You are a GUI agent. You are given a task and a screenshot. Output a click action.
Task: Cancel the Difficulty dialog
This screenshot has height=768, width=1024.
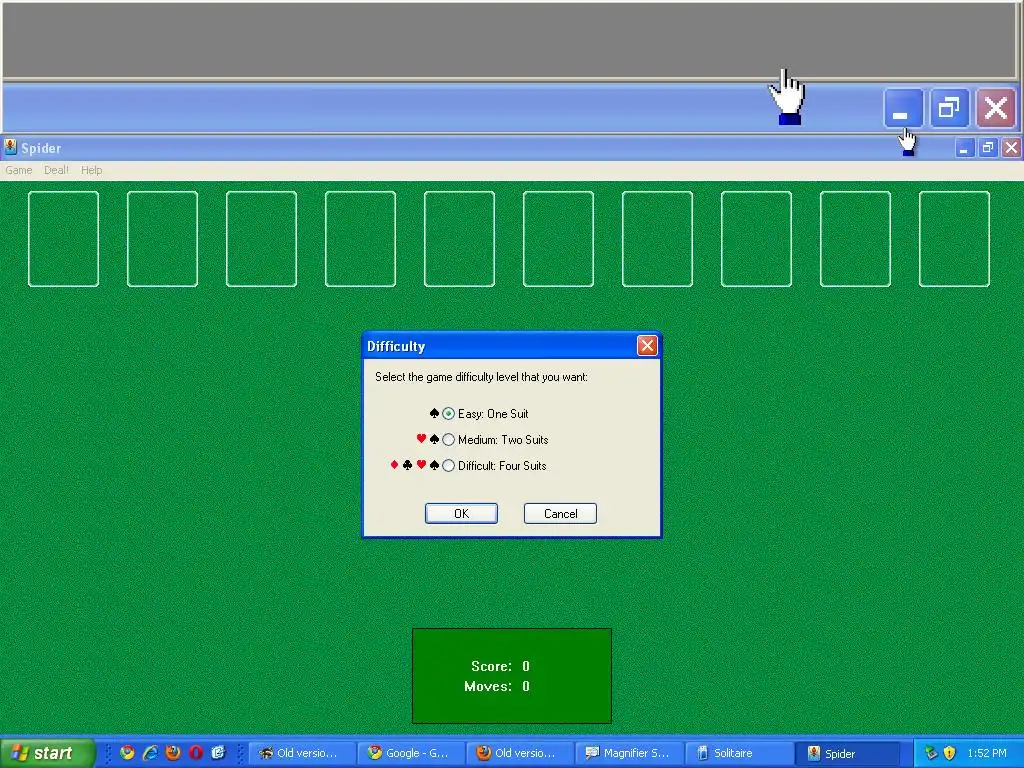point(560,513)
